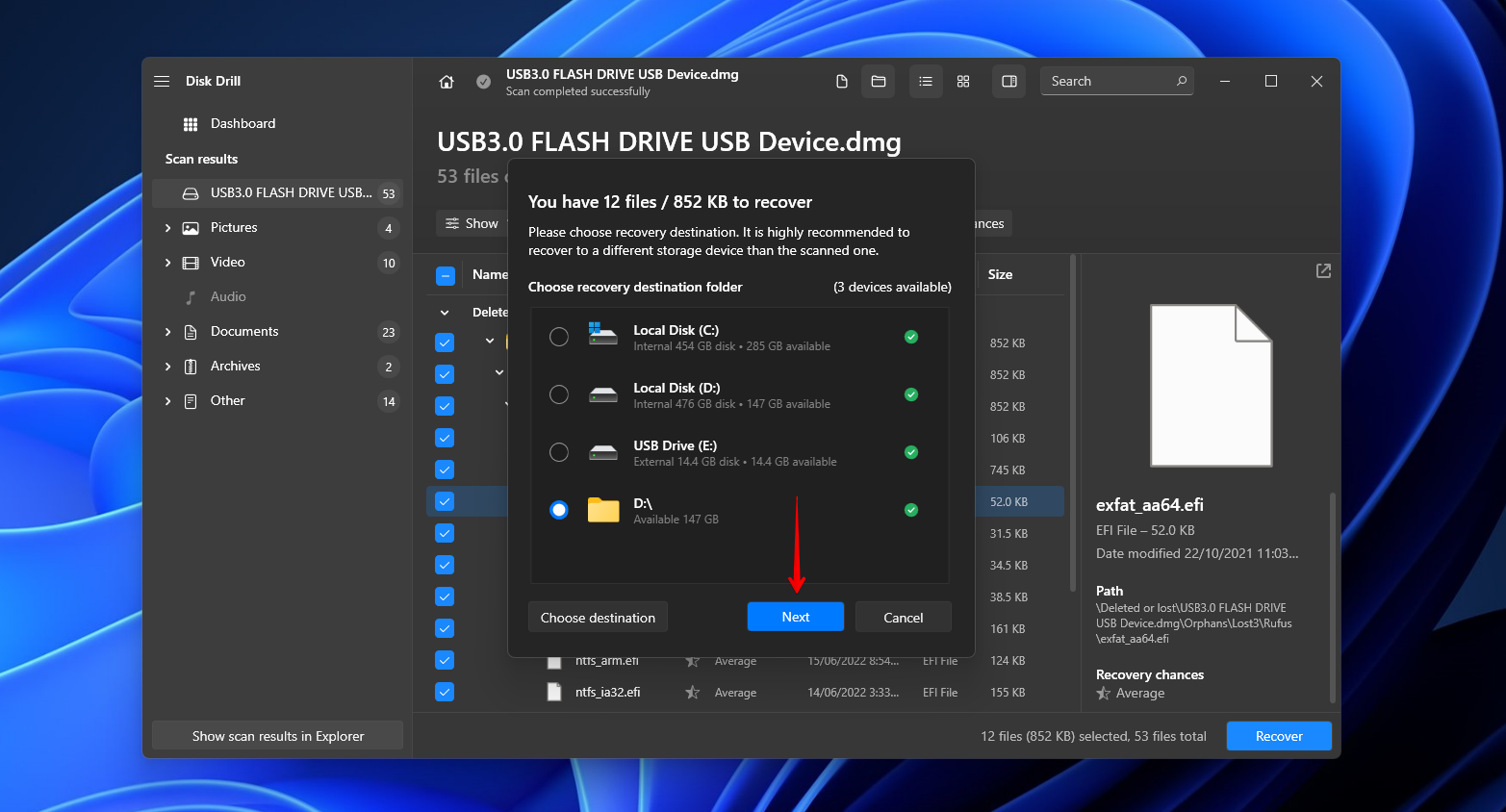Click the Next button
The width and height of the screenshot is (1506, 812).
pos(796,617)
